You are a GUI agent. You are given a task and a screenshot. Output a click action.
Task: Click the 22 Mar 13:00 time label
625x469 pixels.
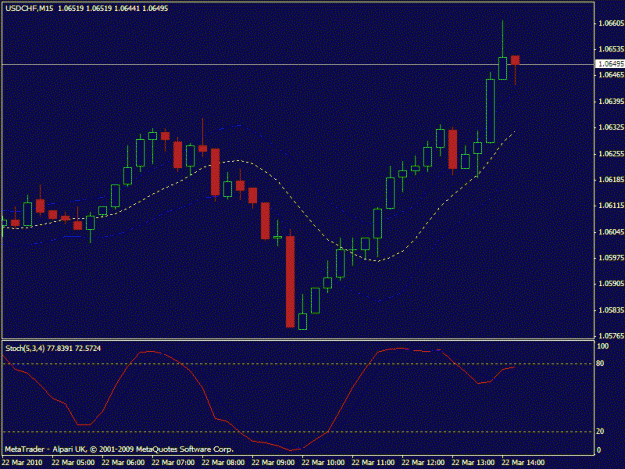click(473, 463)
